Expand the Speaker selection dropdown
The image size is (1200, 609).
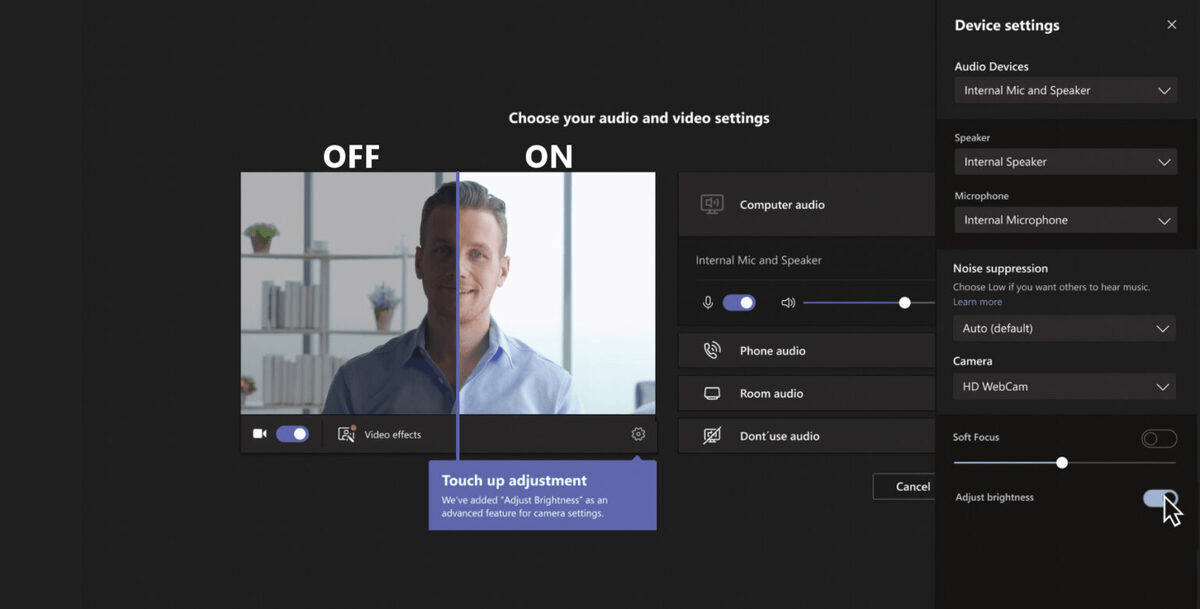[1065, 161]
